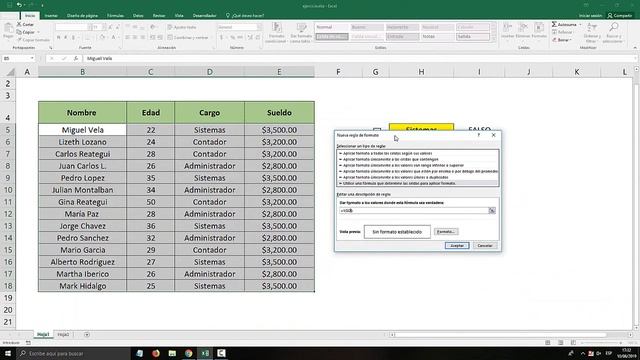Click the Windows taskbar search box
Screen dimensions: 640x360
73,353
